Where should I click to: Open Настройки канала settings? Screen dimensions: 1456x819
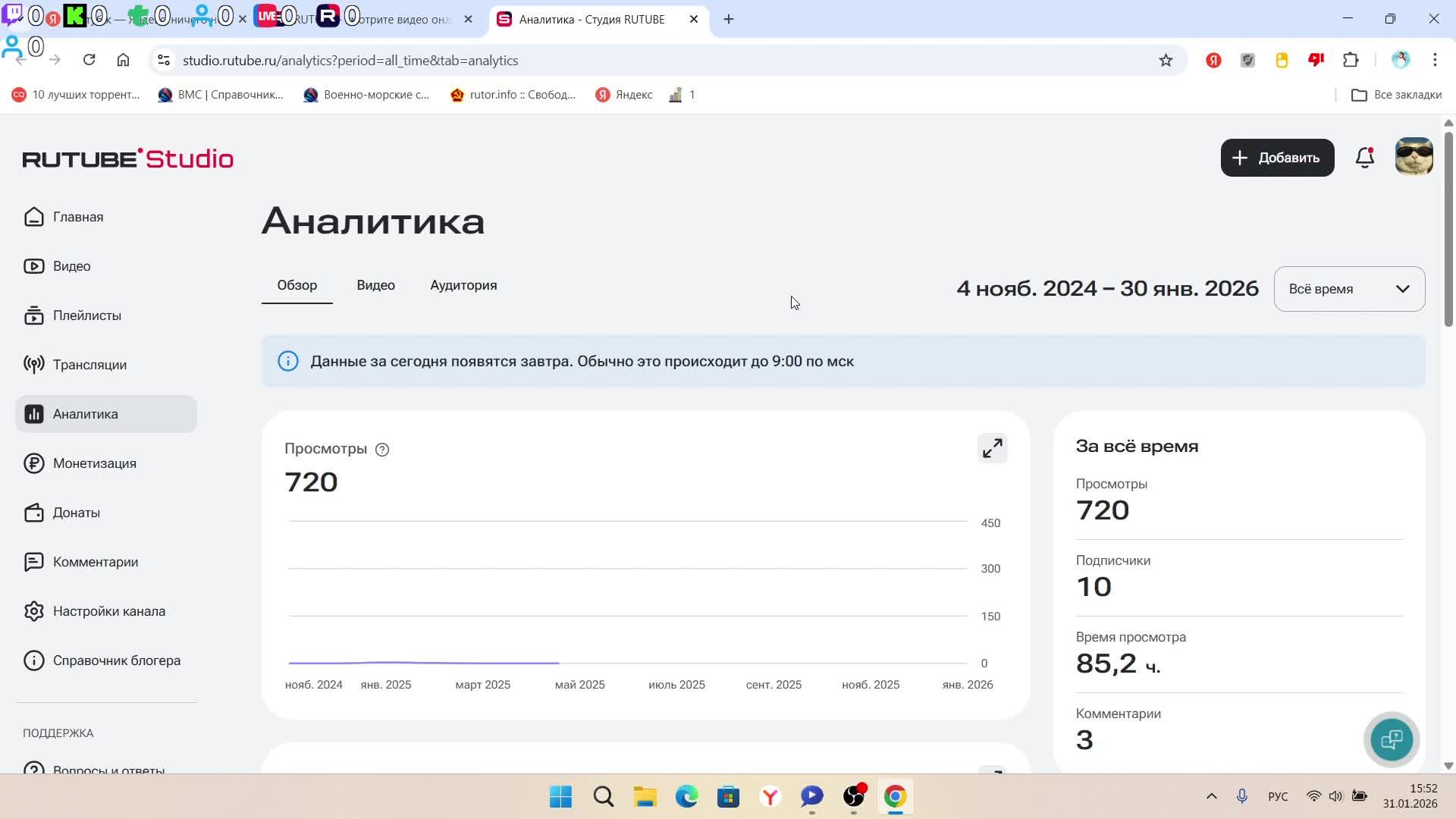pyautogui.click(x=108, y=611)
